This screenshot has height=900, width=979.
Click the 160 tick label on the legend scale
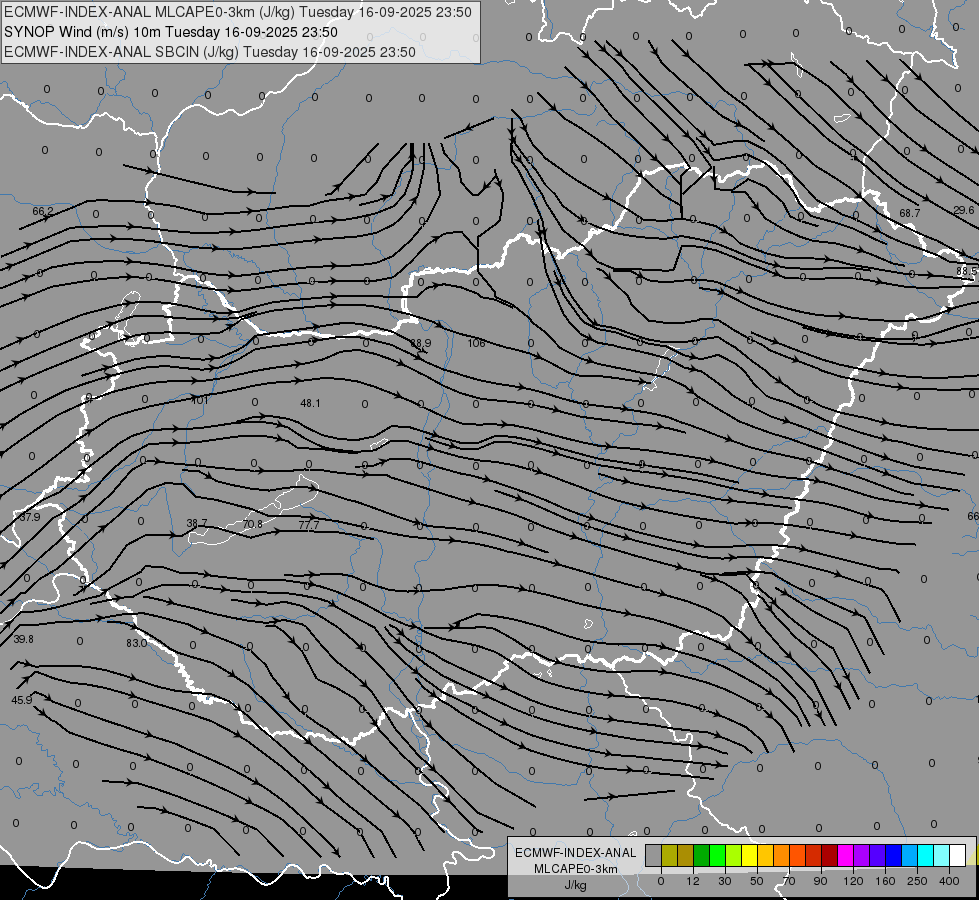click(x=885, y=881)
